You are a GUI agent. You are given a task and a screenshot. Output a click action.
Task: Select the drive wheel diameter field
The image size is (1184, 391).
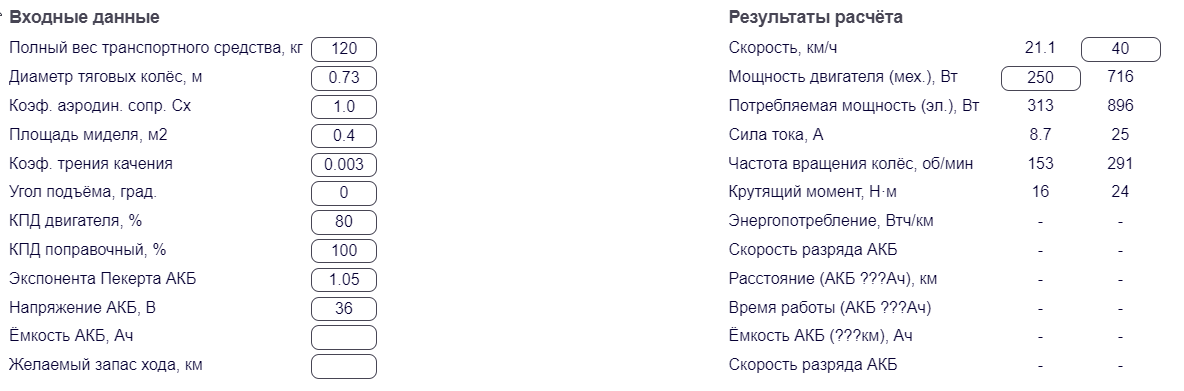pyautogui.click(x=344, y=78)
